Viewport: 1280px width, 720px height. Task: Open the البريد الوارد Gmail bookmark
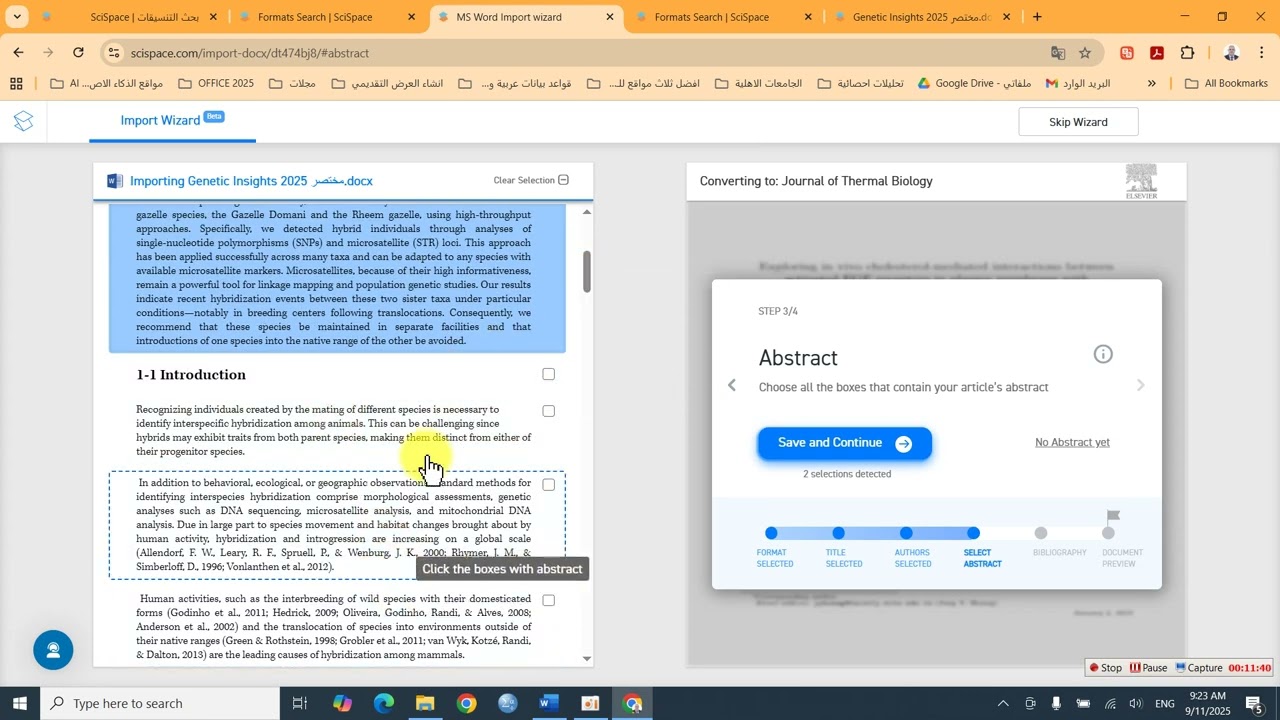[1078, 84]
